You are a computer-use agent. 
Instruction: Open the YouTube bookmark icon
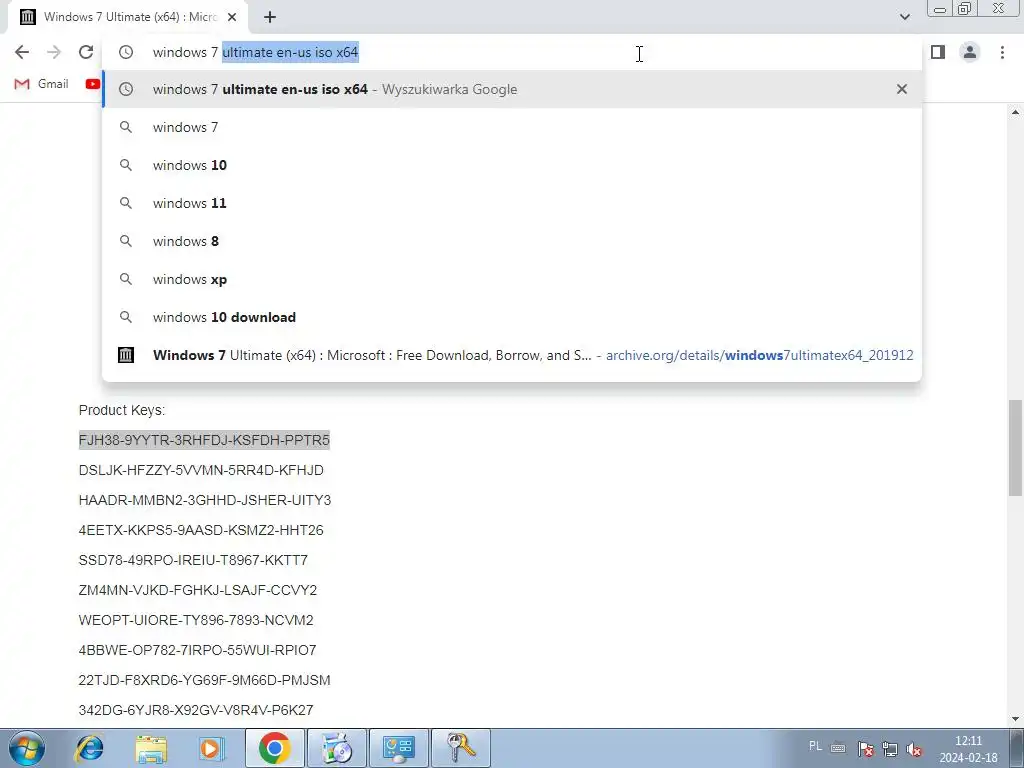pos(93,84)
